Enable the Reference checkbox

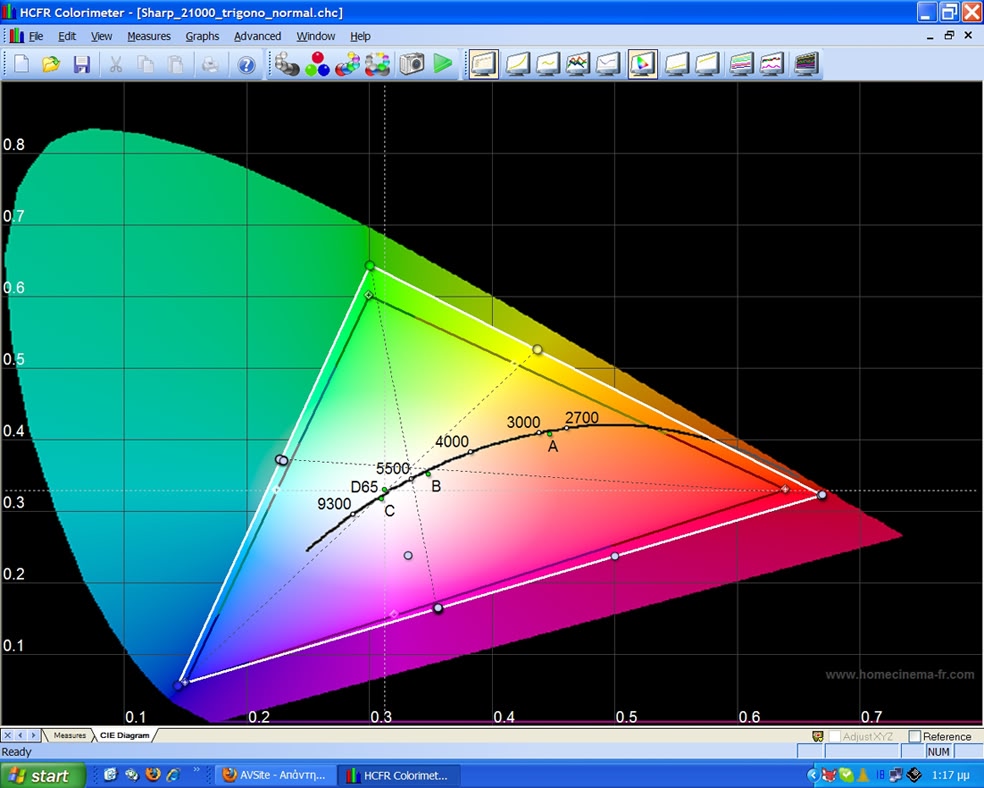[x=915, y=736]
